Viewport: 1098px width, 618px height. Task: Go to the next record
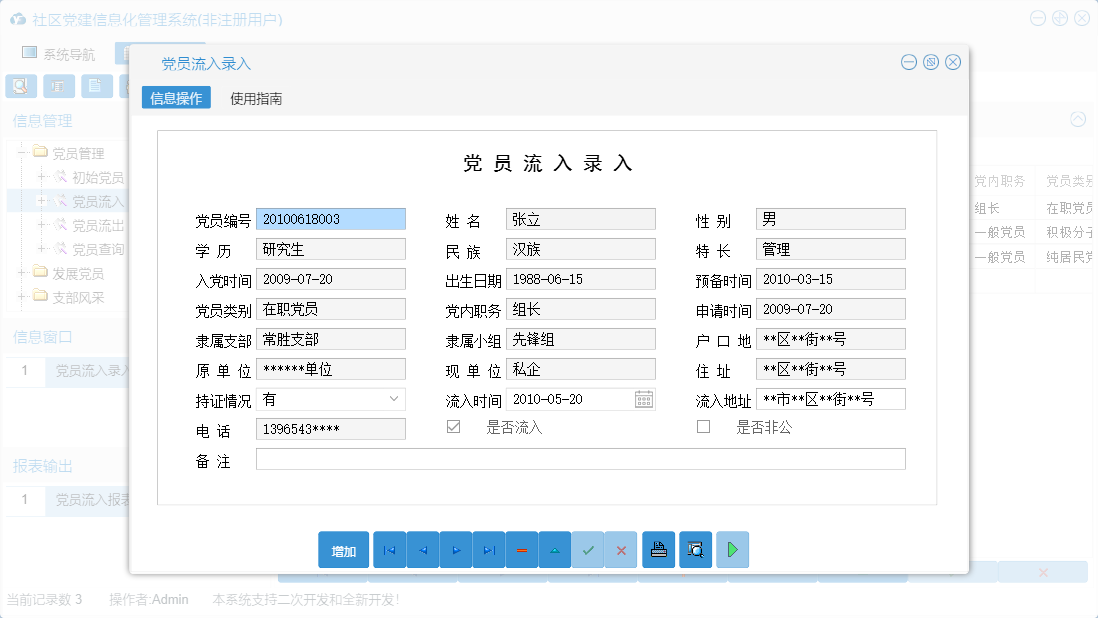(455, 549)
